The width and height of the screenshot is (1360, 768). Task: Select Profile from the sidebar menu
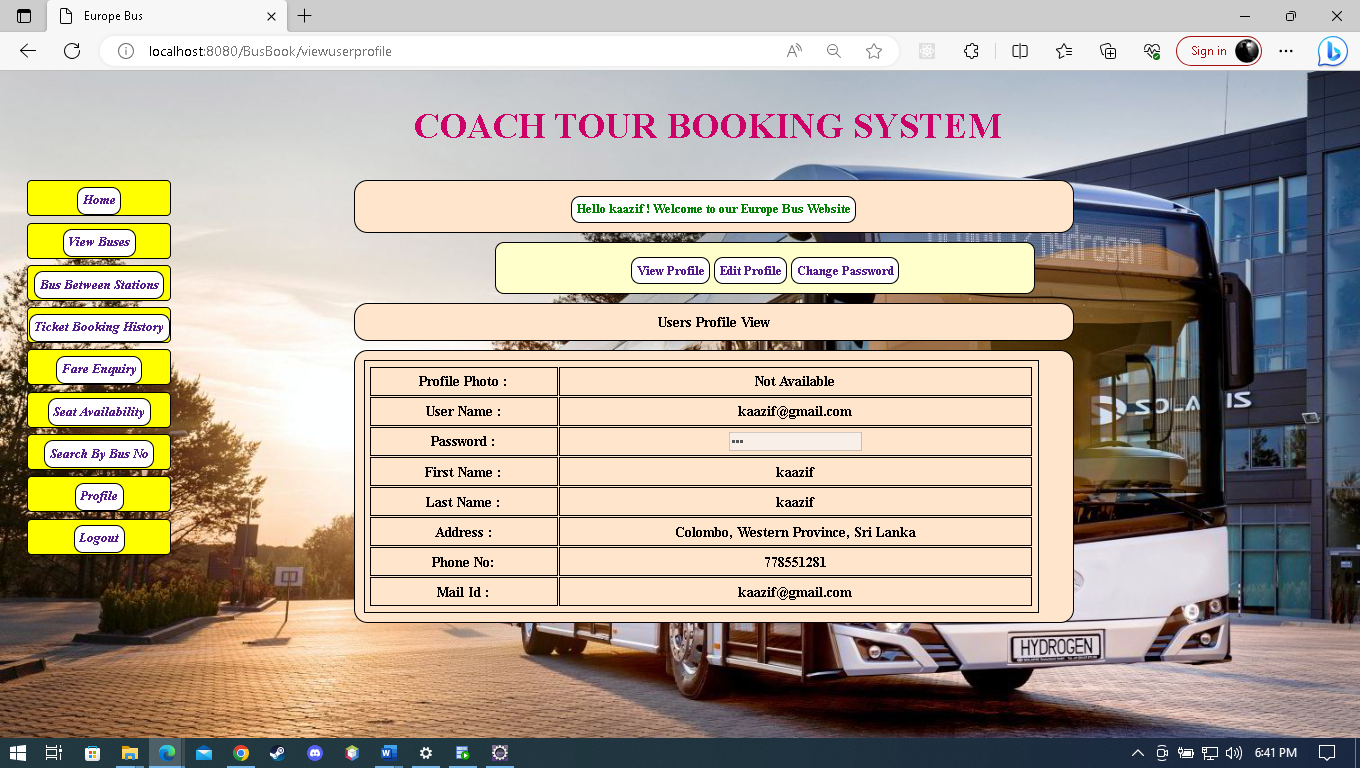point(98,495)
